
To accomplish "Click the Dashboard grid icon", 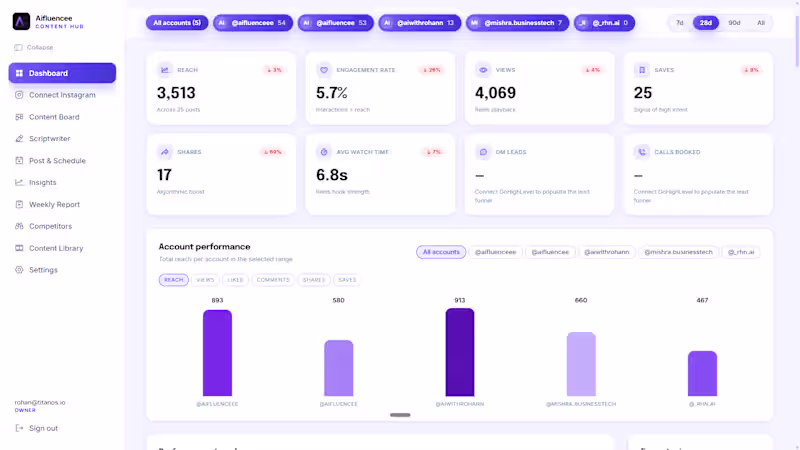I will point(19,73).
